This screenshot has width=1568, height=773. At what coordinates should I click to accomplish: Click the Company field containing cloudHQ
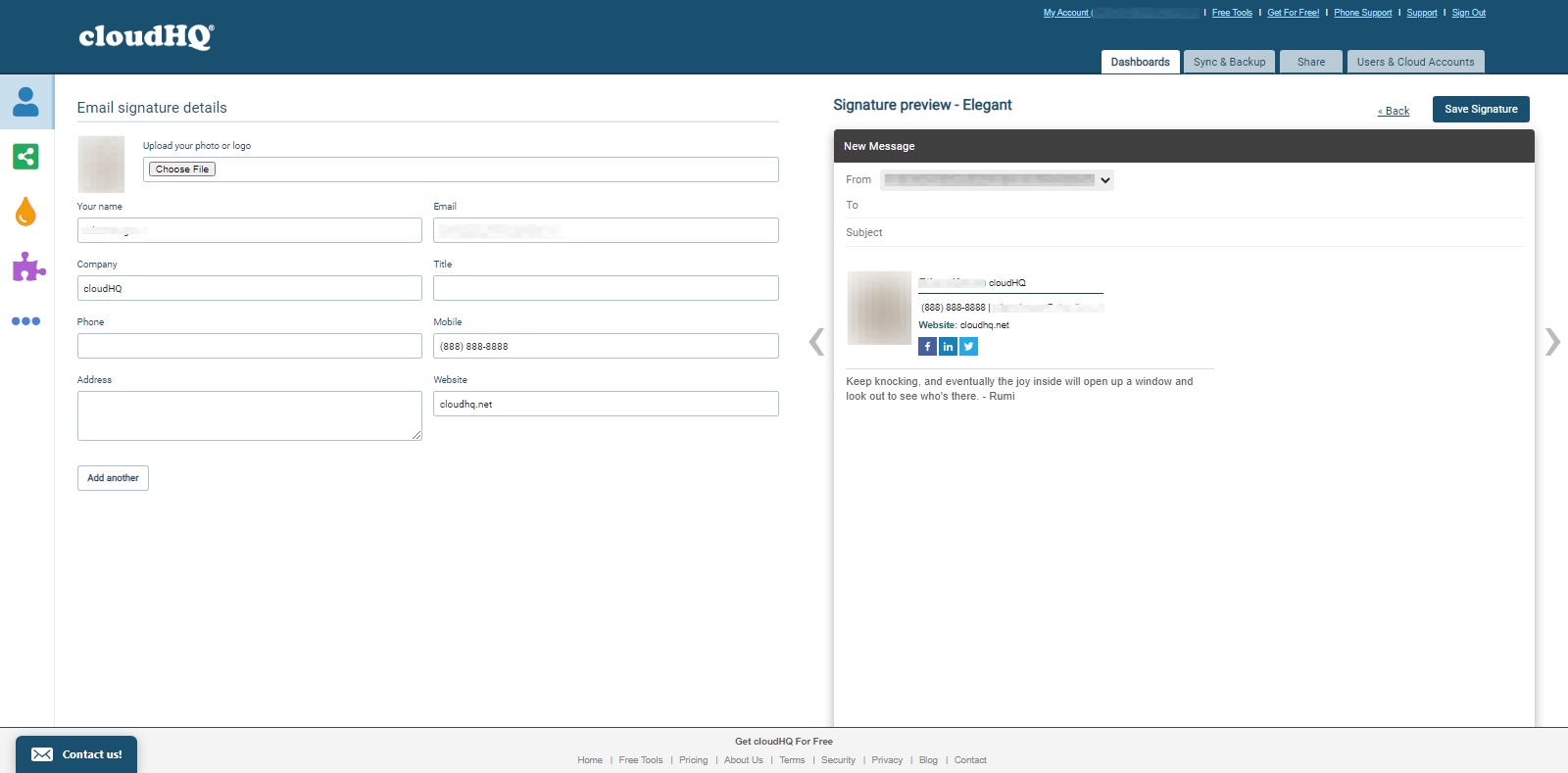tap(250, 288)
